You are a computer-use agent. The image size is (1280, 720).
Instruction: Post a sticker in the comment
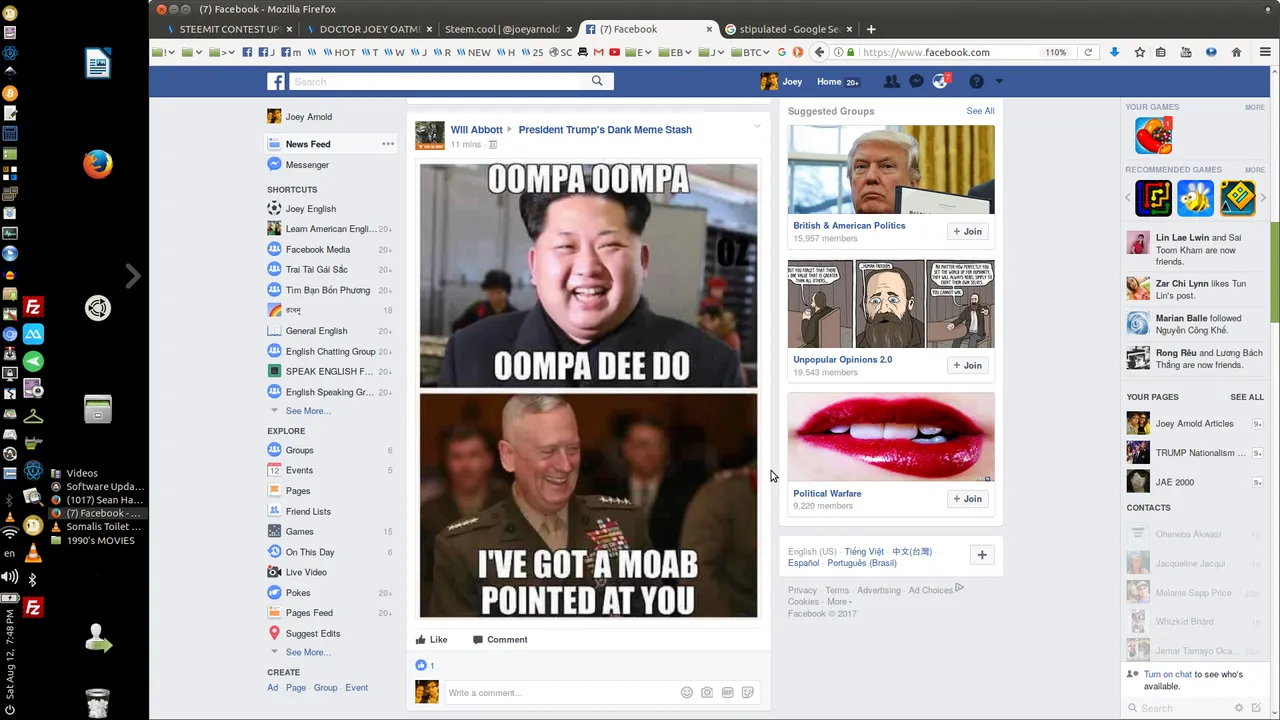(747, 692)
